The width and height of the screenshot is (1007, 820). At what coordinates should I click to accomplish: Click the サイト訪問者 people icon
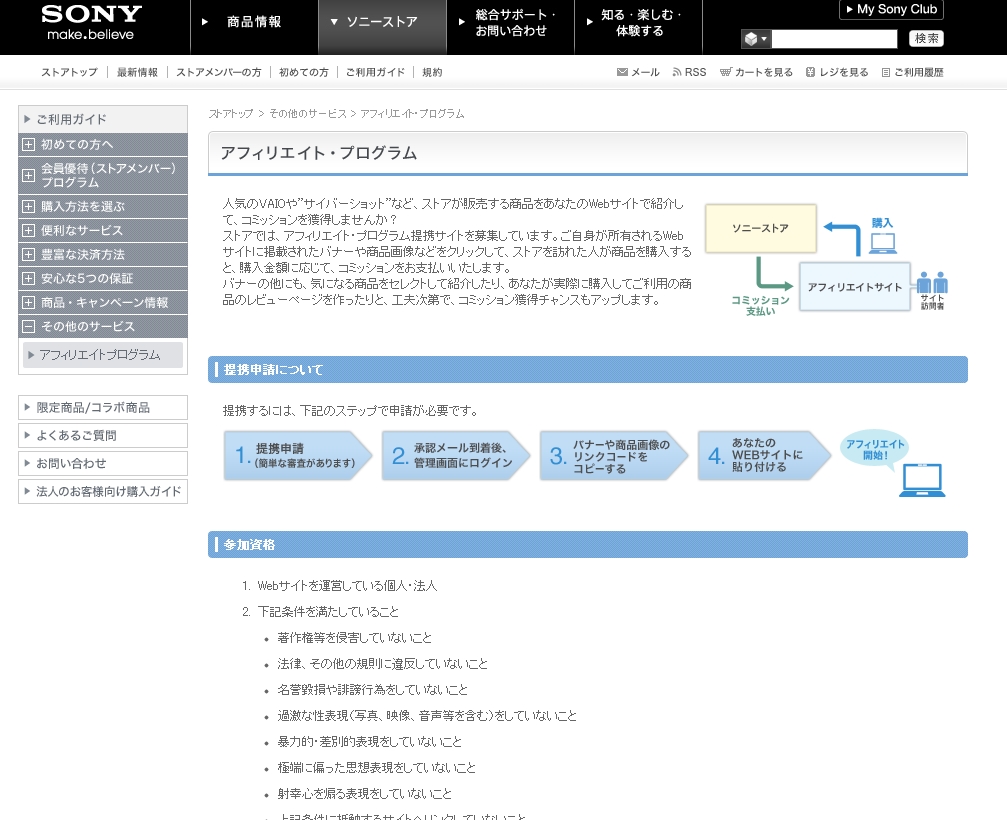click(x=933, y=283)
